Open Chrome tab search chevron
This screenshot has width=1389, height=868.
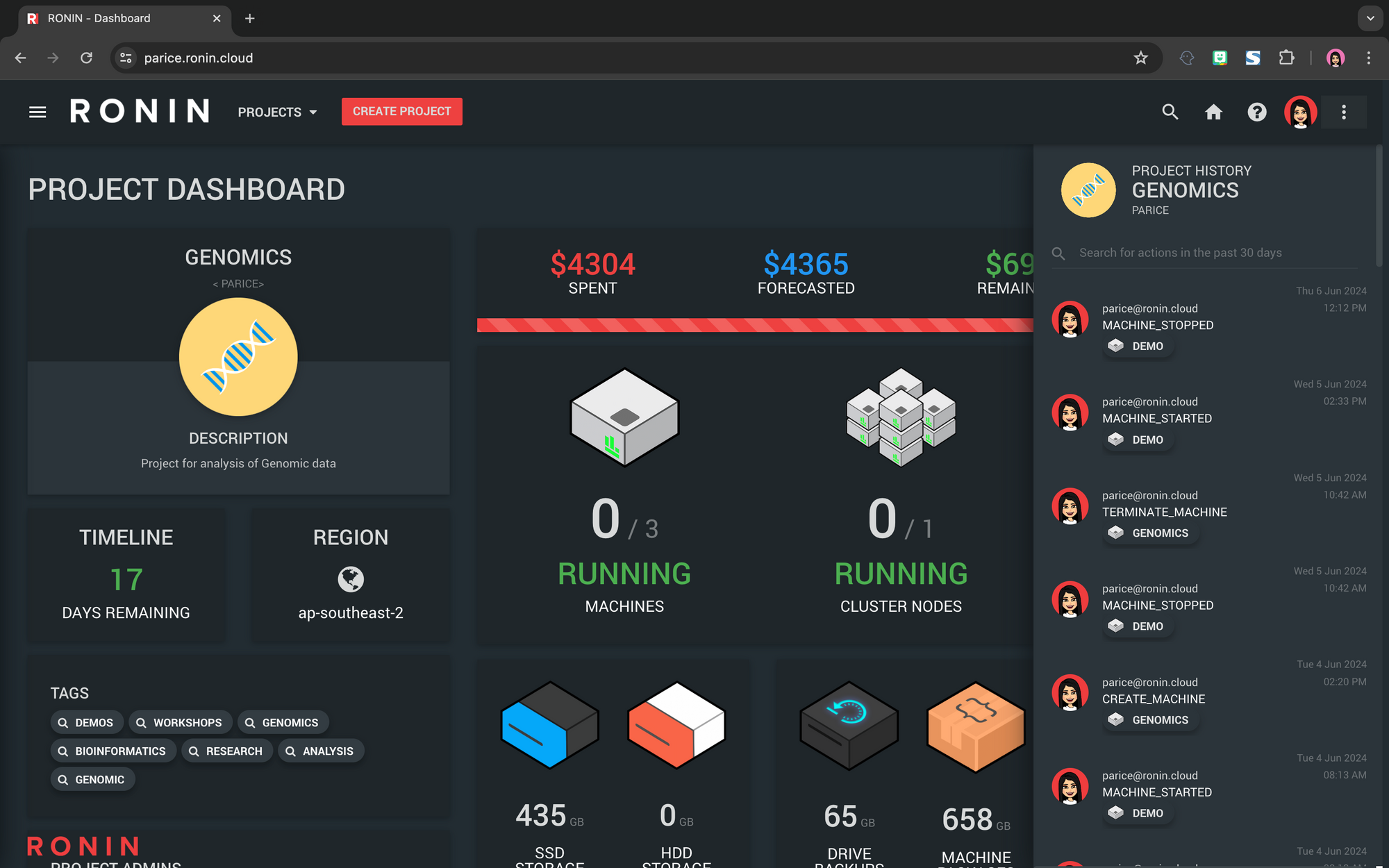point(1370,19)
